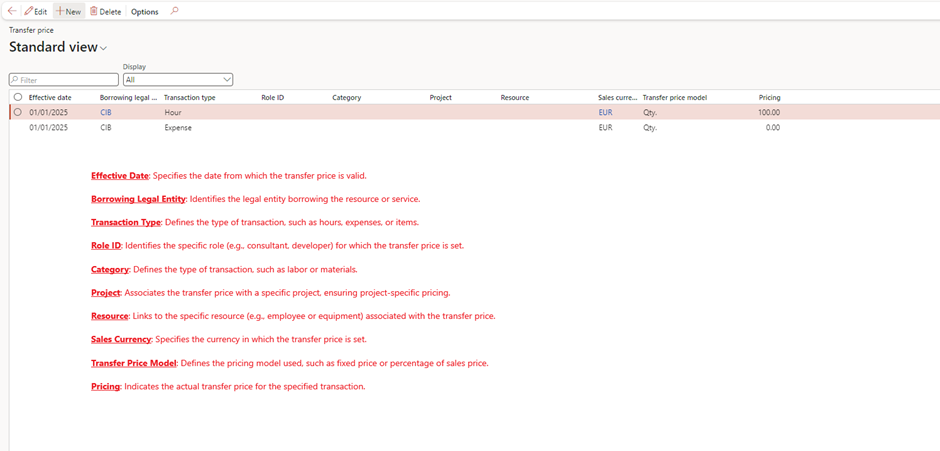The width and height of the screenshot is (940, 451).
Task: Create a new record with New
Action: [x=69, y=11]
